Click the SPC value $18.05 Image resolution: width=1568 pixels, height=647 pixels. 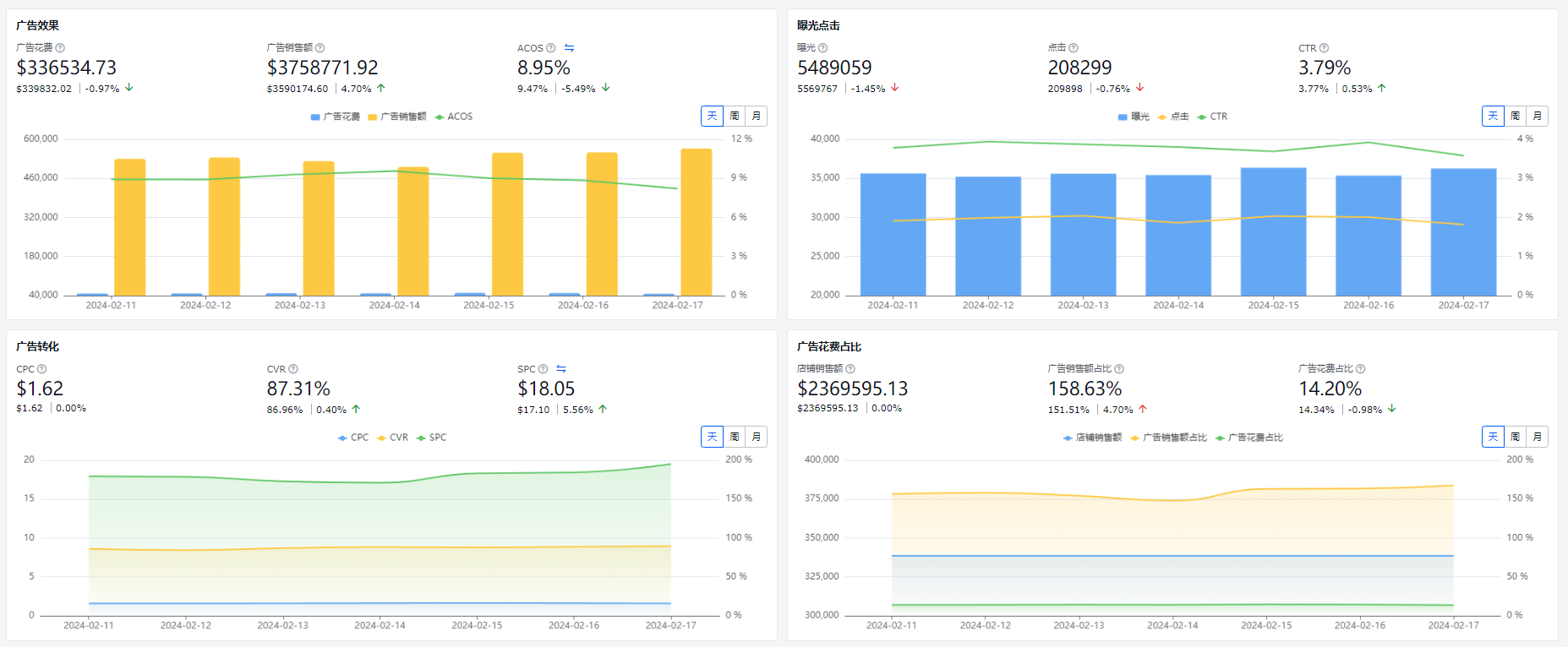click(x=546, y=389)
